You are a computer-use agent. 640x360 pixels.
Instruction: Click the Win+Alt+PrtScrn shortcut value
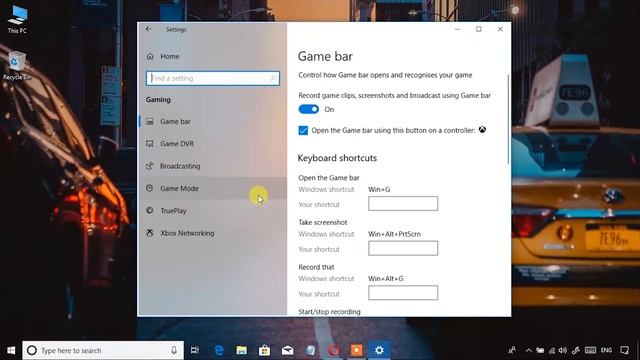pos(394,234)
